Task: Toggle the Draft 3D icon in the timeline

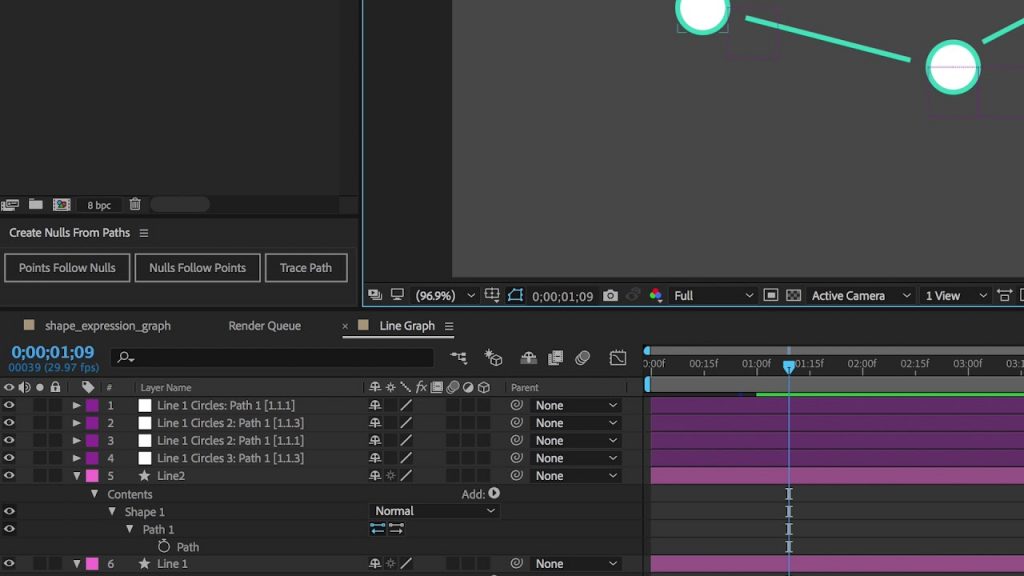Action: pyautogui.click(x=493, y=358)
